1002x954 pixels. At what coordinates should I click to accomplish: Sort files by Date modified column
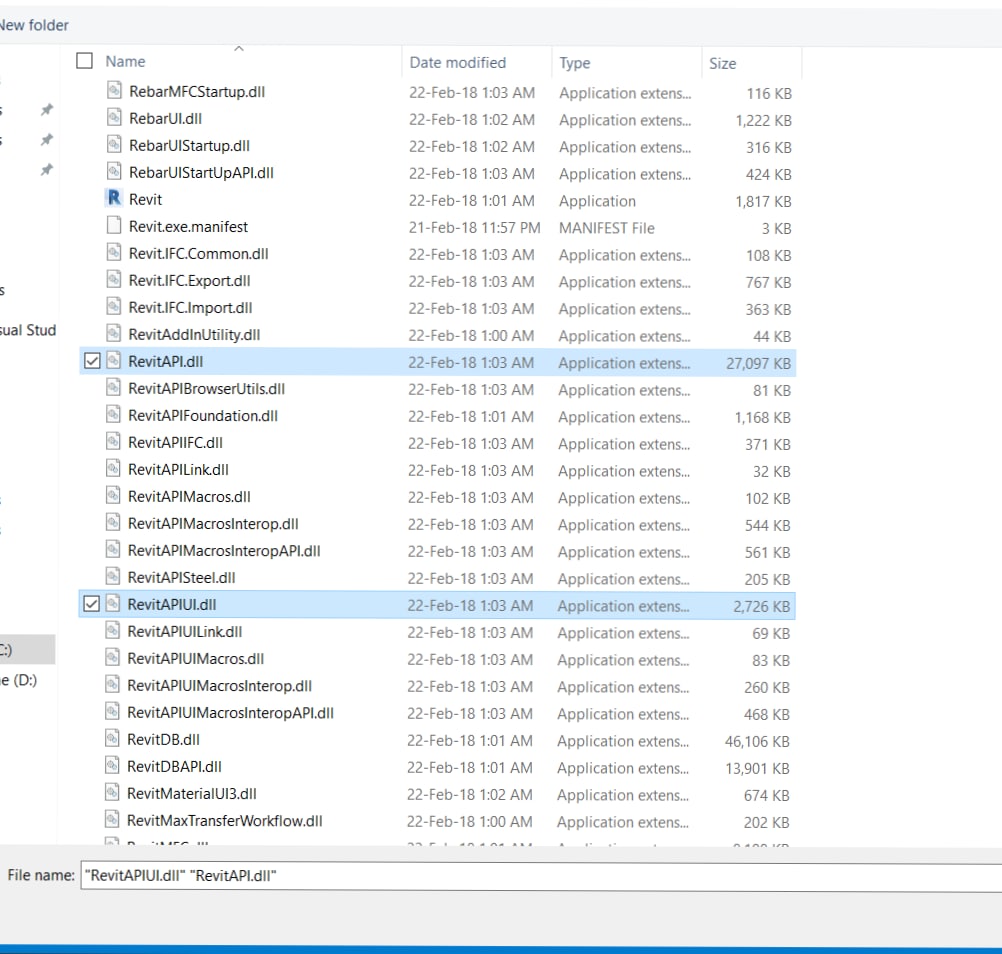click(458, 62)
